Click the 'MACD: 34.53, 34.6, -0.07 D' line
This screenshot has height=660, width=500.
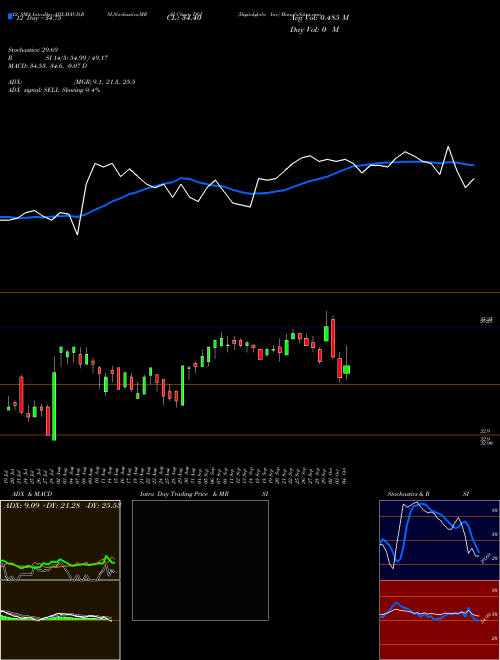coord(48,66)
